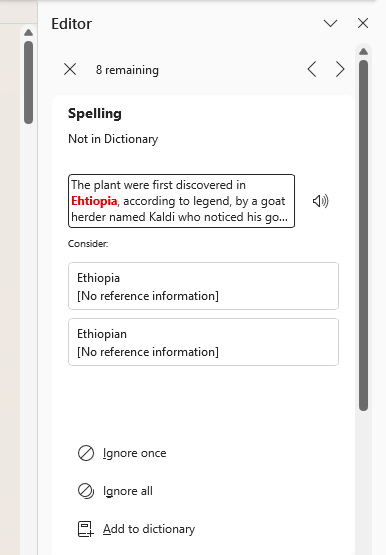The height and width of the screenshot is (555, 386).
Task: Click the '8 remaining' counter text
Action: coord(127,70)
